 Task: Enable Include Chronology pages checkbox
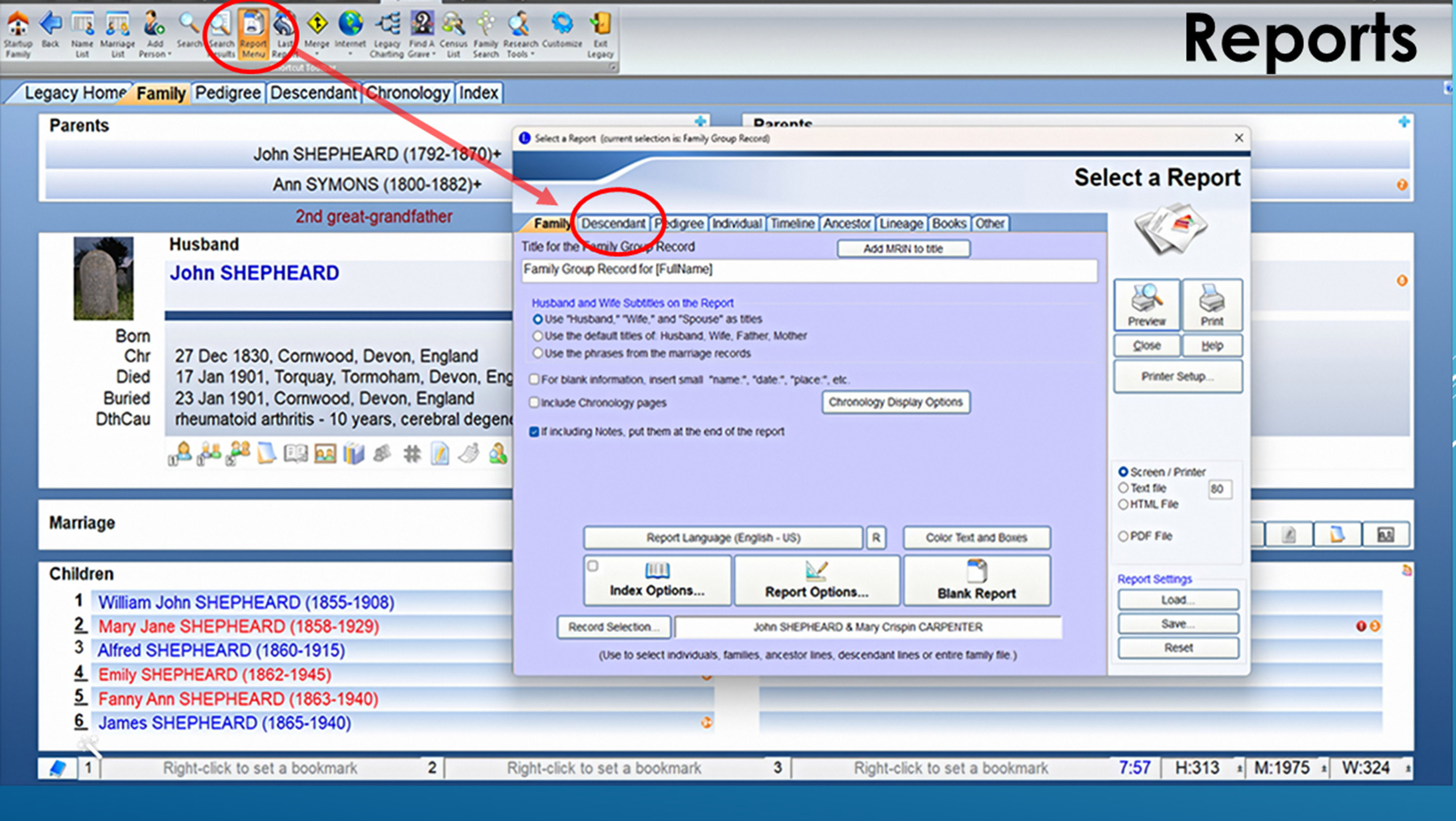click(x=534, y=403)
